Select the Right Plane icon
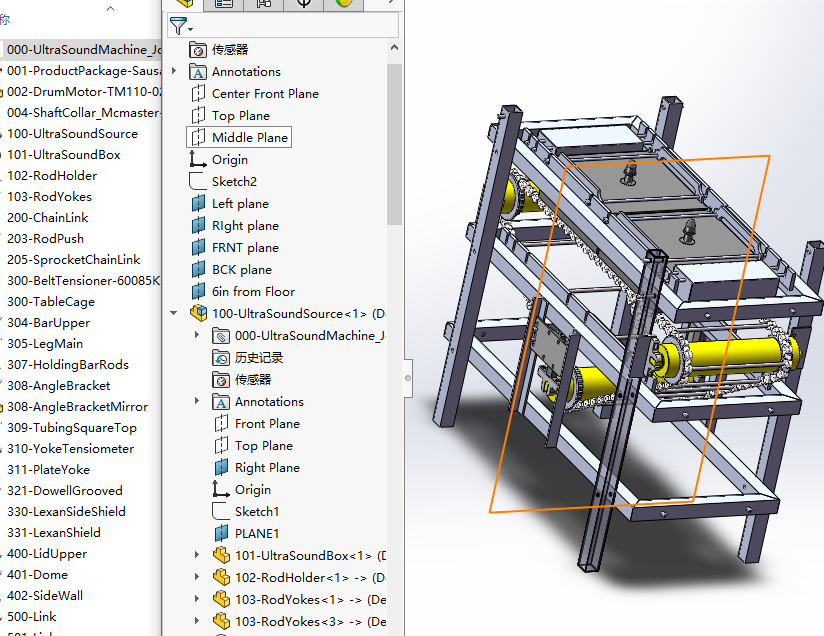The height and width of the screenshot is (636, 824). (x=221, y=467)
